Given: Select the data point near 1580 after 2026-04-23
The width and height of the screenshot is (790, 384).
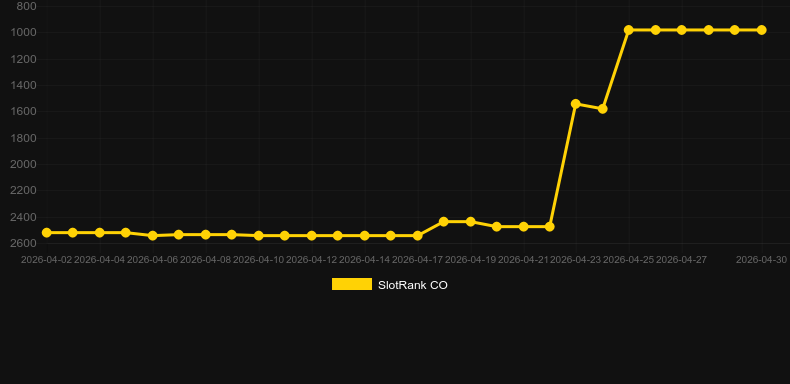Looking at the screenshot, I should 603,109.
